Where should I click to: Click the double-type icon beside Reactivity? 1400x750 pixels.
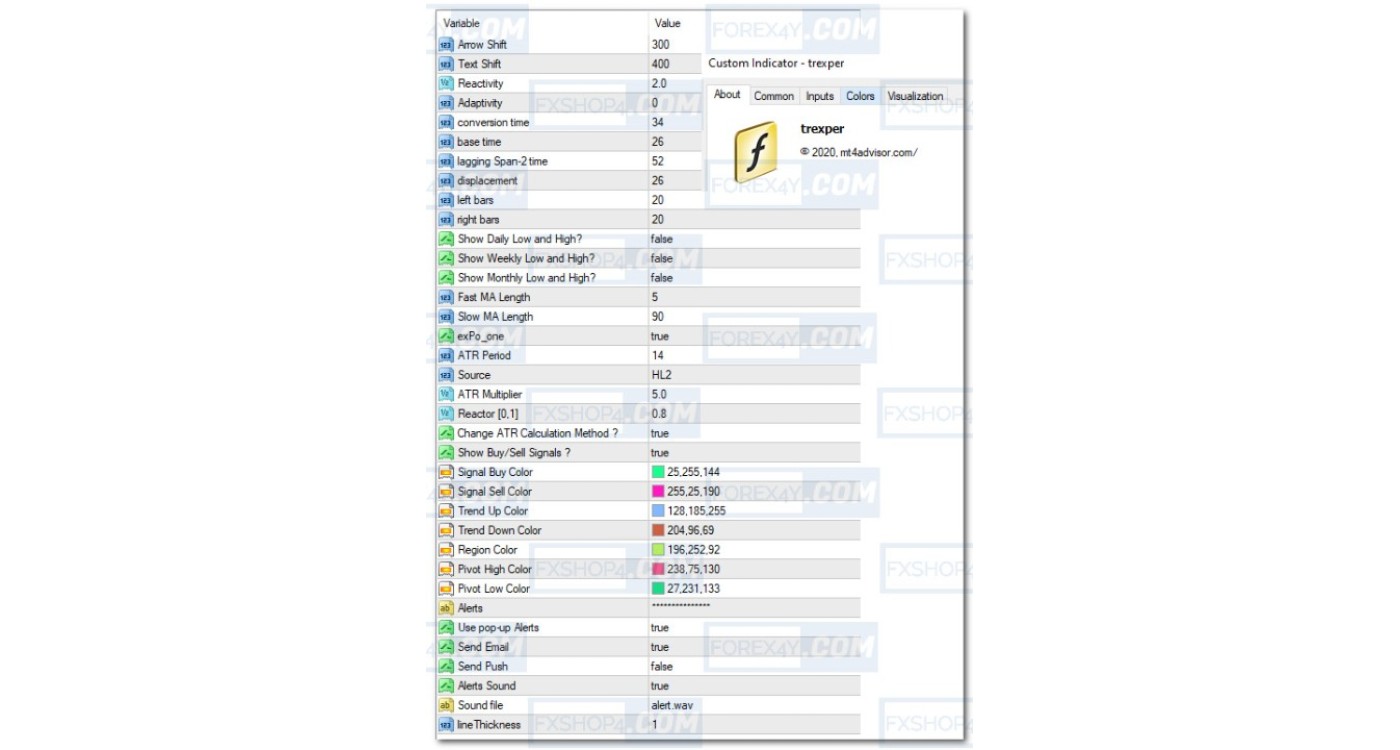pos(446,84)
